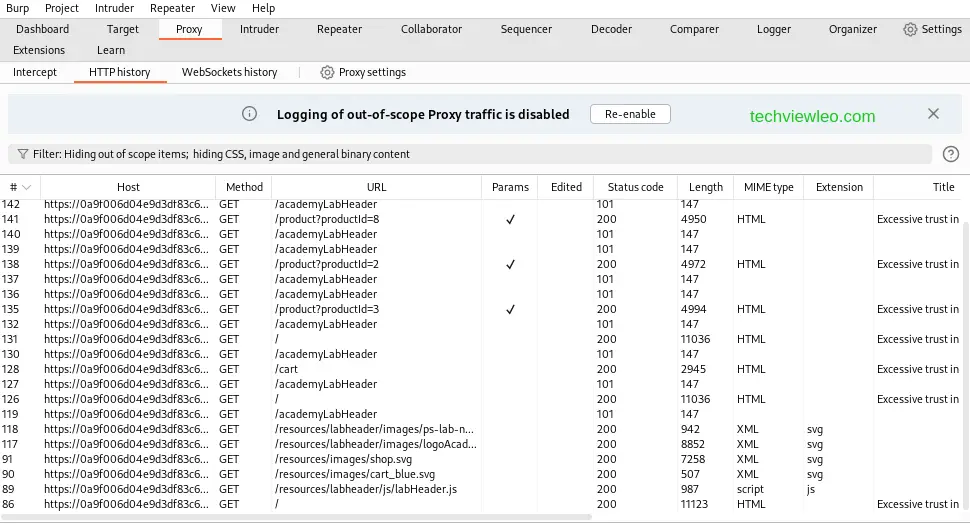Viewport: 970px width, 525px height.
Task: Click the Params checkmark for productId=2
Action: pyautogui.click(x=510, y=265)
